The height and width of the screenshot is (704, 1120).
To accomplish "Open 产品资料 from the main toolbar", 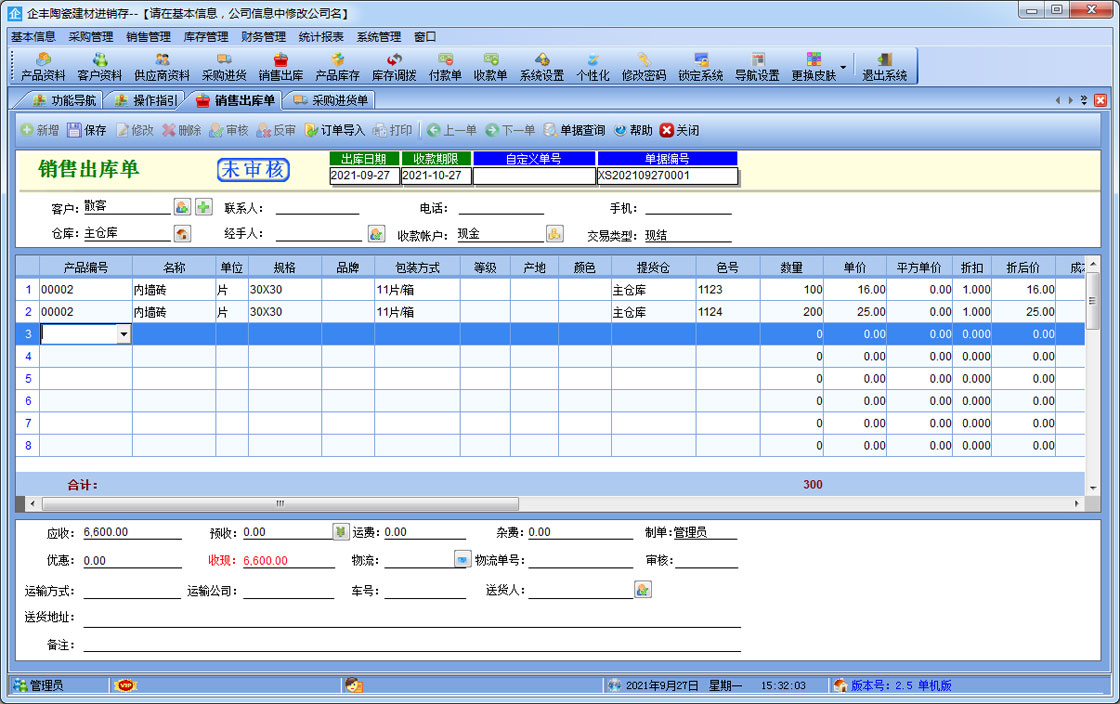I will click(x=43, y=67).
